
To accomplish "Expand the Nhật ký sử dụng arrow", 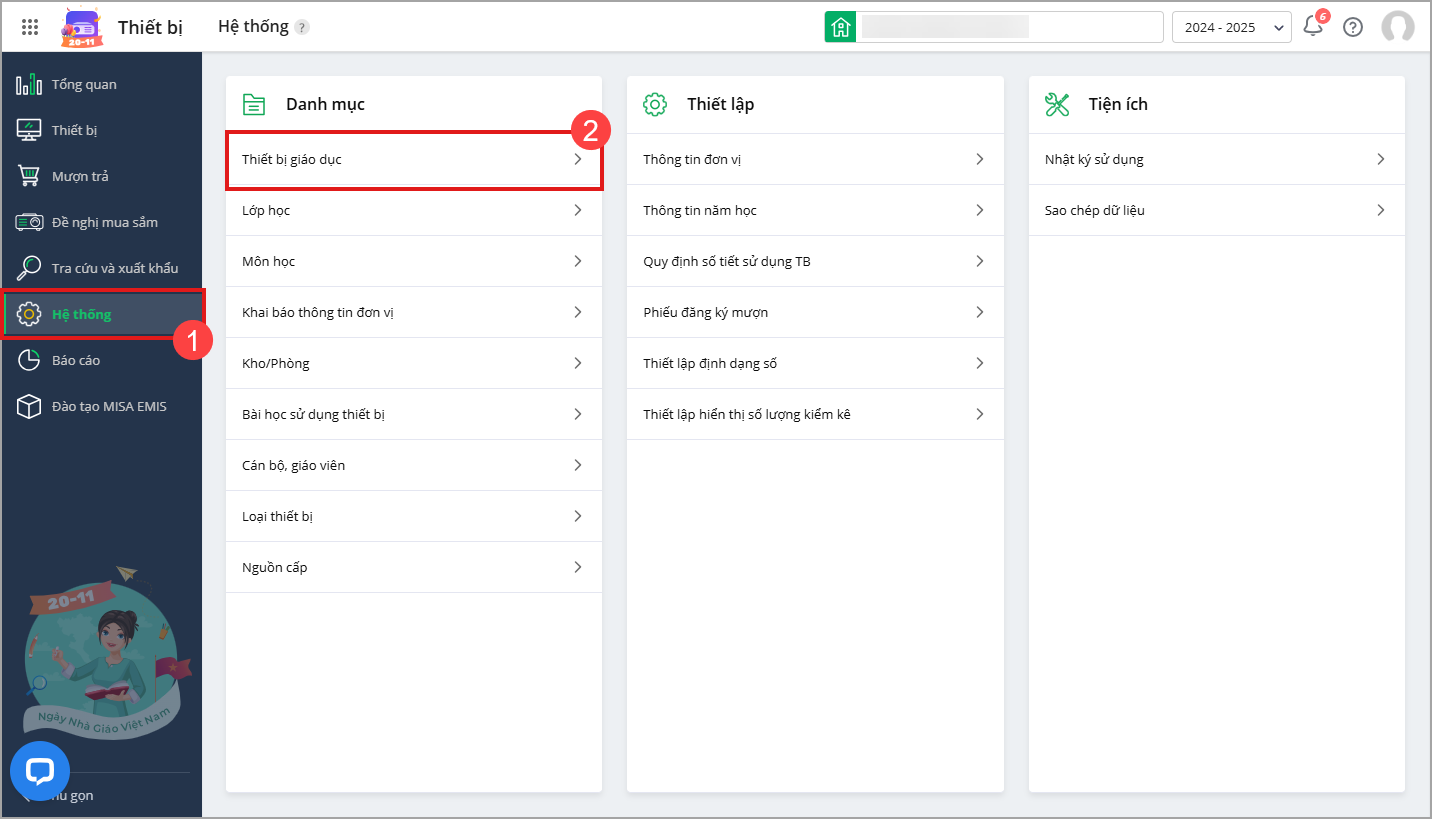I will (1380, 159).
